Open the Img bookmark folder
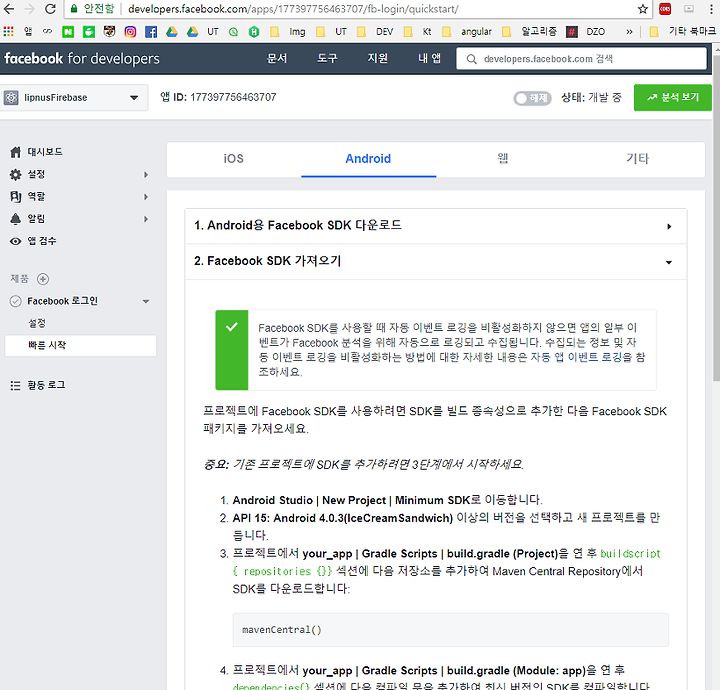Viewport: 720px width, 690px height. coord(288,31)
